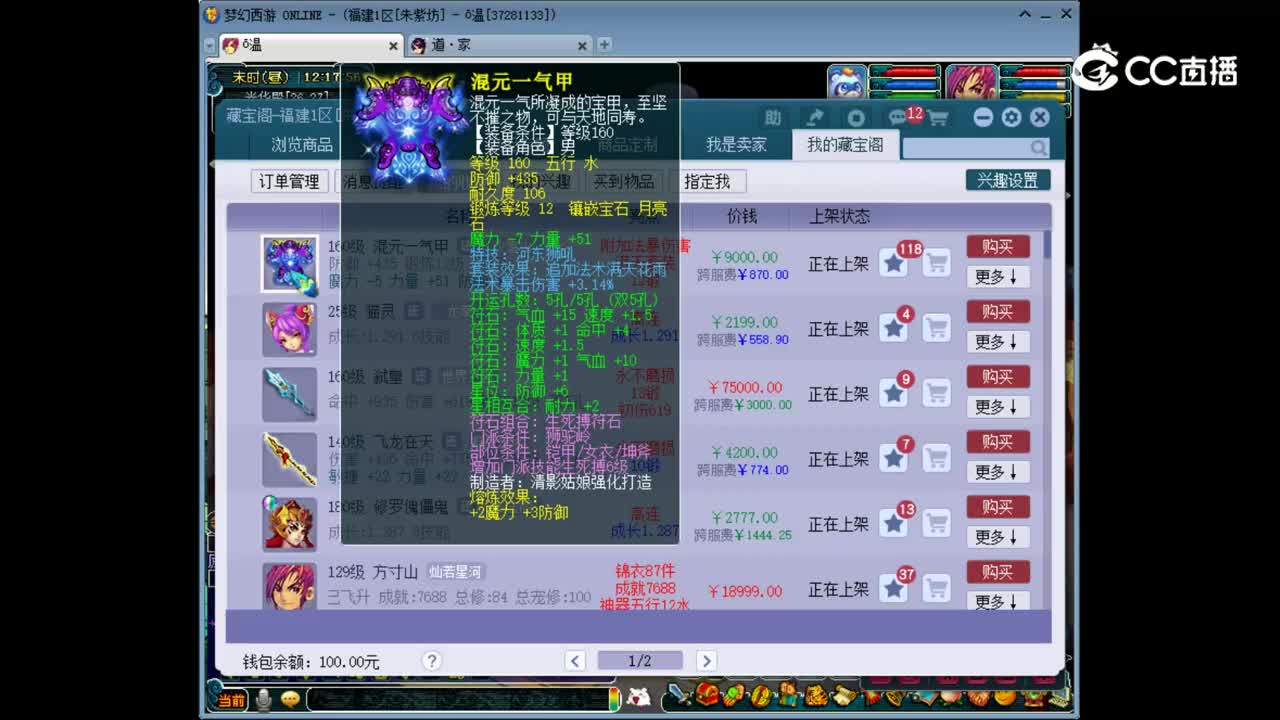Add a new tab with plus
This screenshot has width=1280, height=720.
click(604, 44)
